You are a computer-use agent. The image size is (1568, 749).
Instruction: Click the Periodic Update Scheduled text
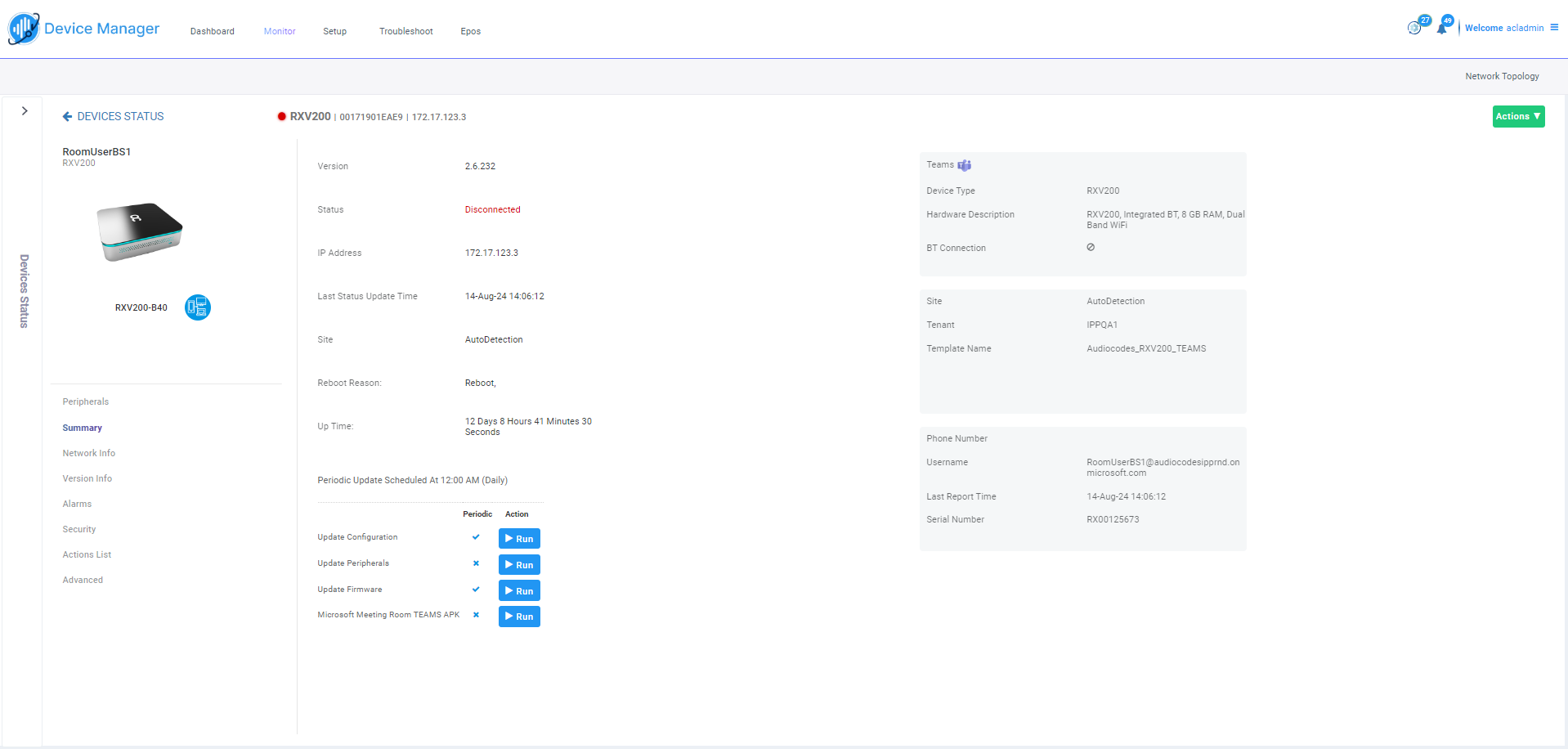[413, 480]
